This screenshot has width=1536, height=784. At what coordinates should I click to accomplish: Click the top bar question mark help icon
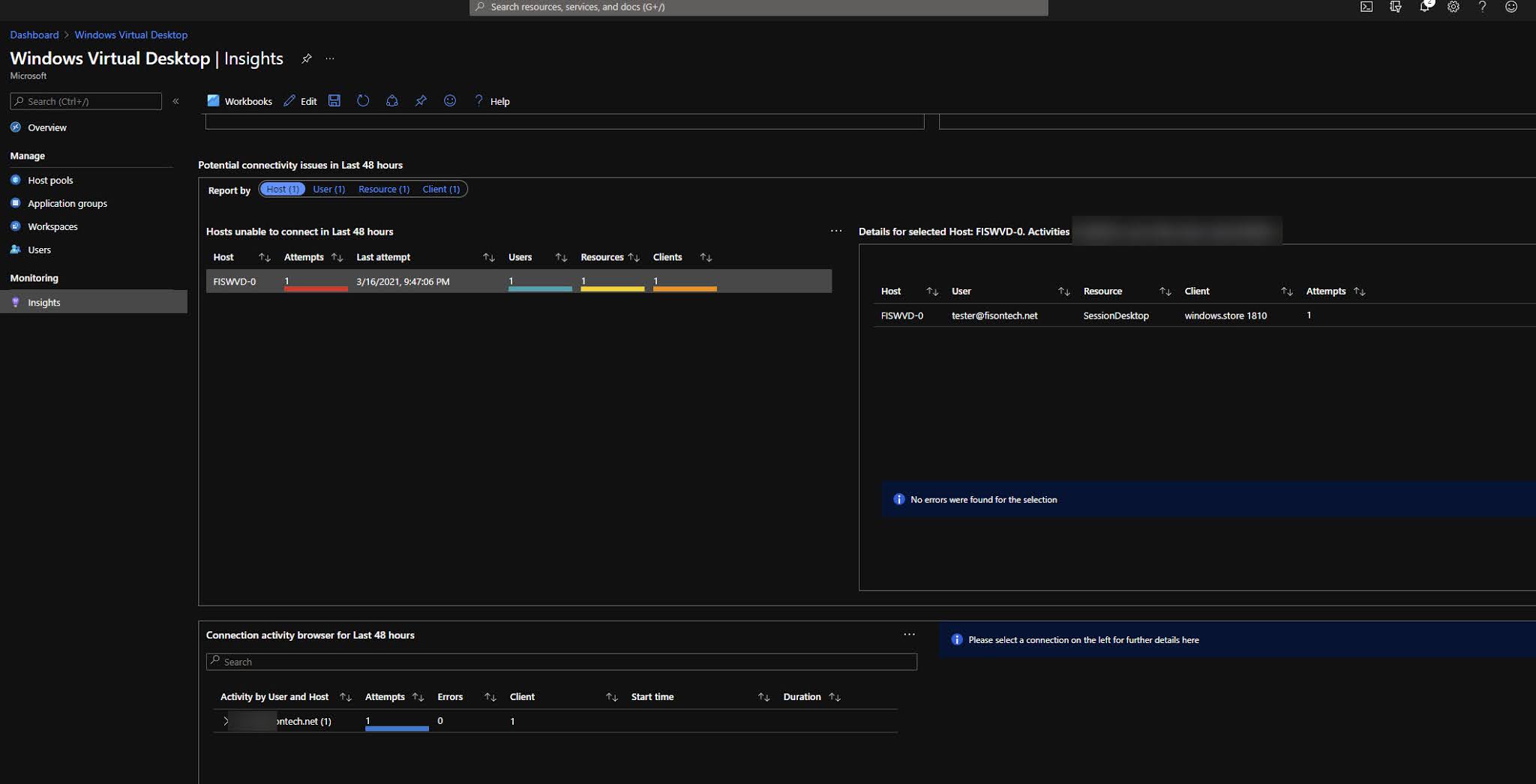pos(1483,7)
